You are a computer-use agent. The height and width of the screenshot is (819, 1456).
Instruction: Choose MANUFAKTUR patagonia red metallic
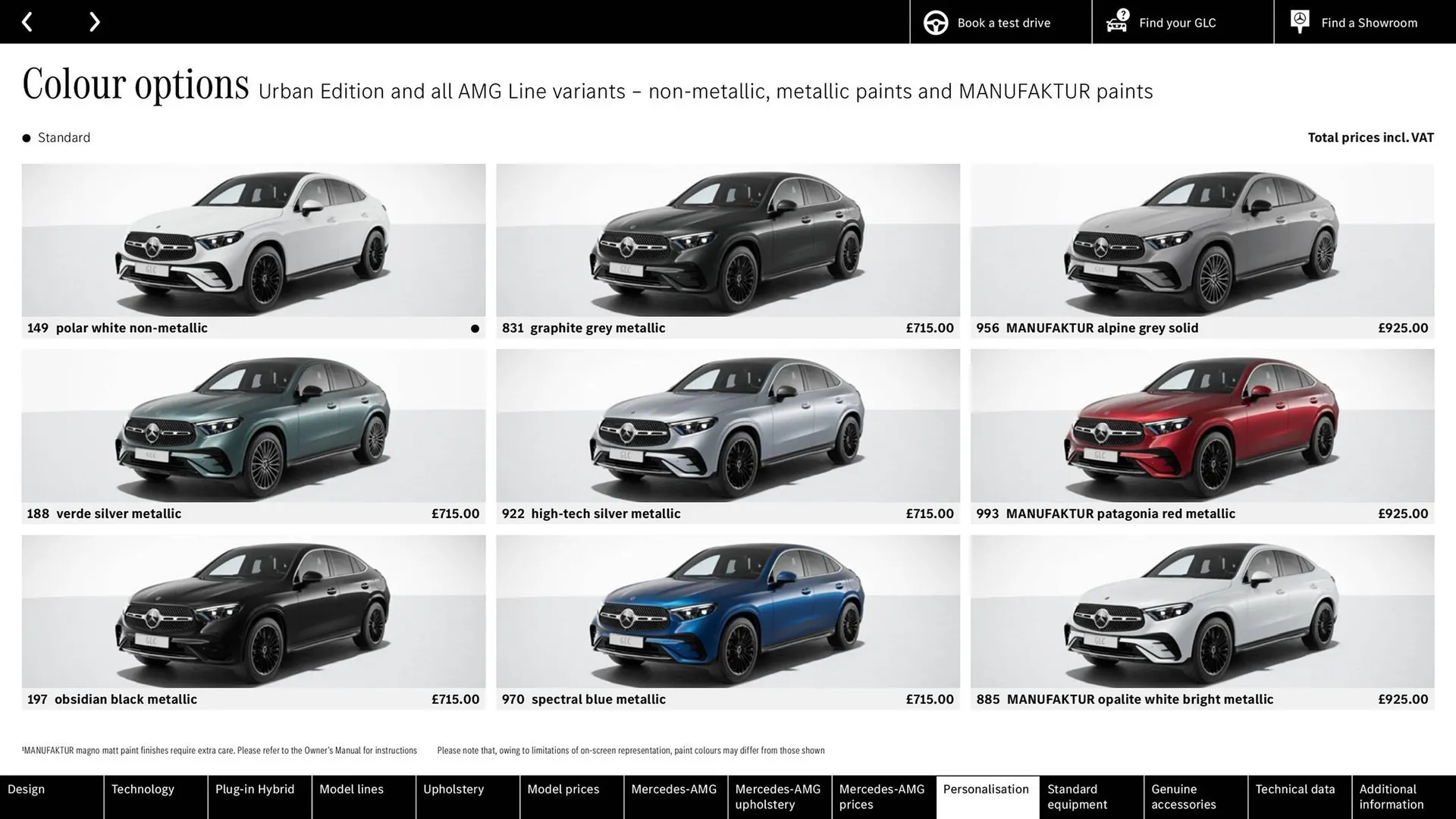pos(1200,425)
